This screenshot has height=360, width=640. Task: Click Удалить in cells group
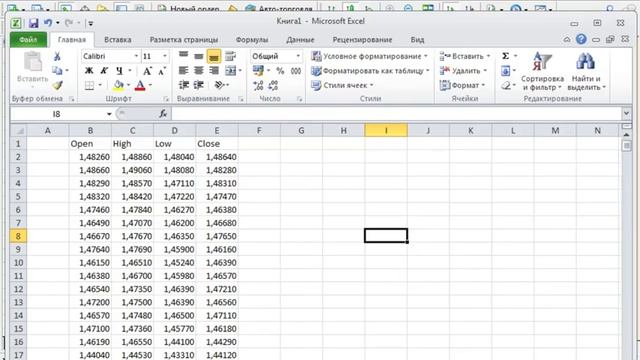[x=463, y=71]
